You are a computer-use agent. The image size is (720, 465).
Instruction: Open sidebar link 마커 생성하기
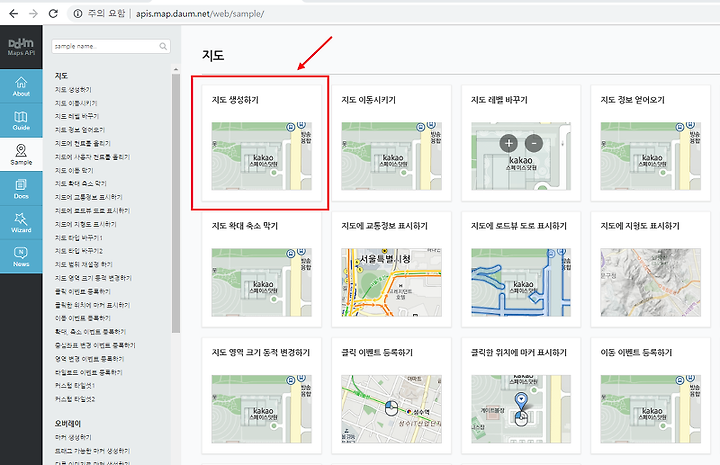coord(73,437)
